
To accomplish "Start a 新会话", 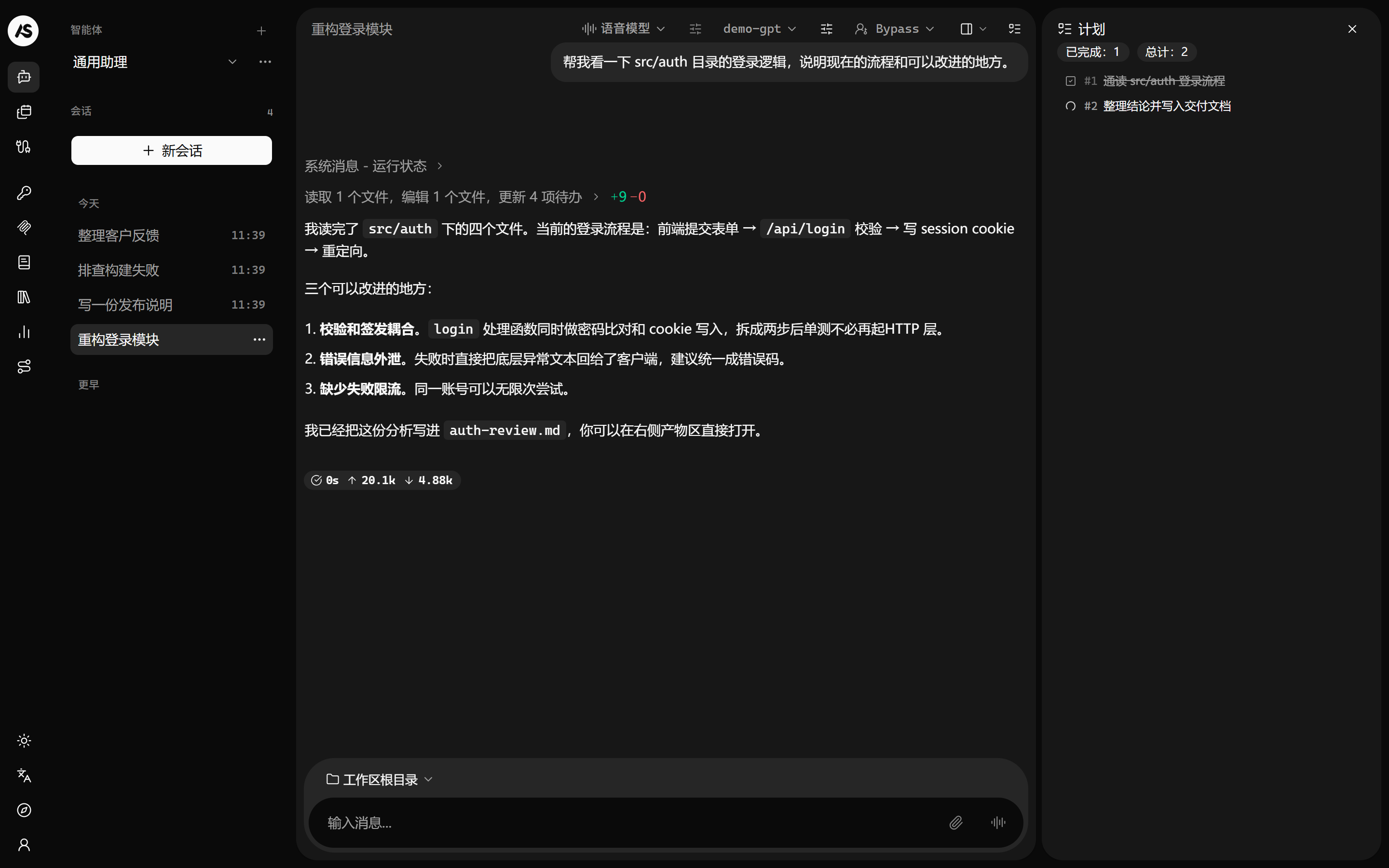I will point(172,150).
